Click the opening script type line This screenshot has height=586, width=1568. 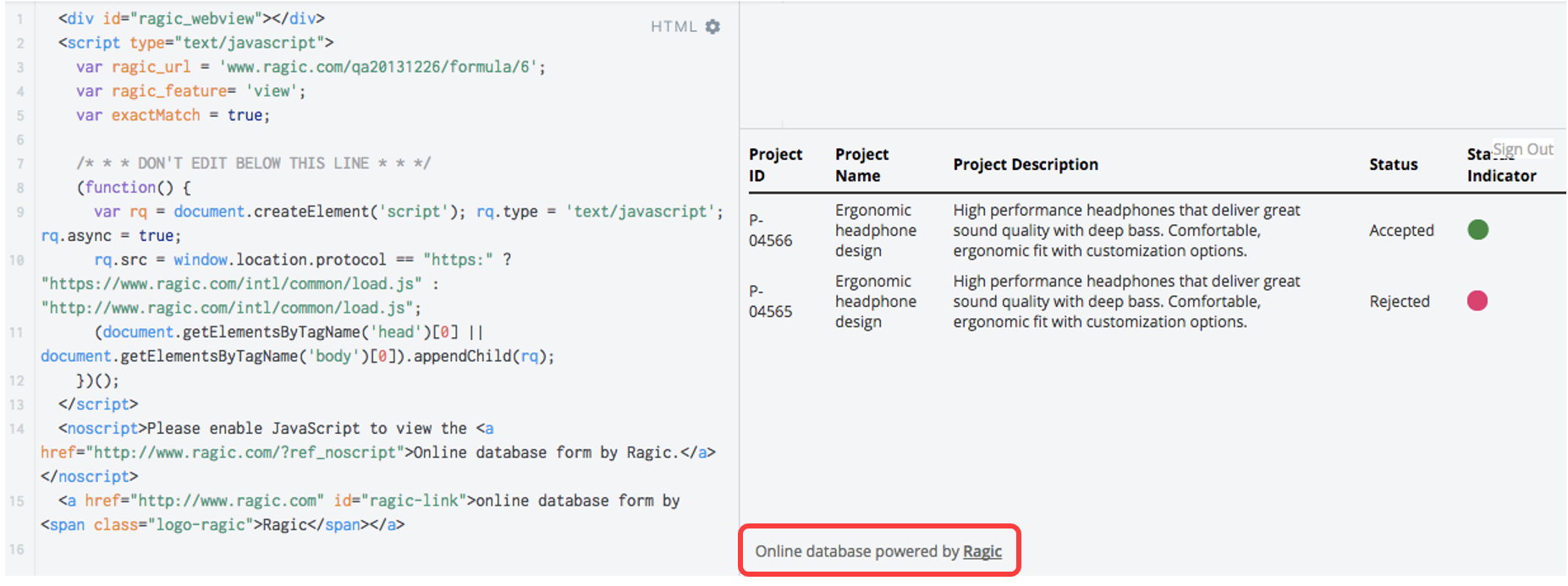[196, 43]
